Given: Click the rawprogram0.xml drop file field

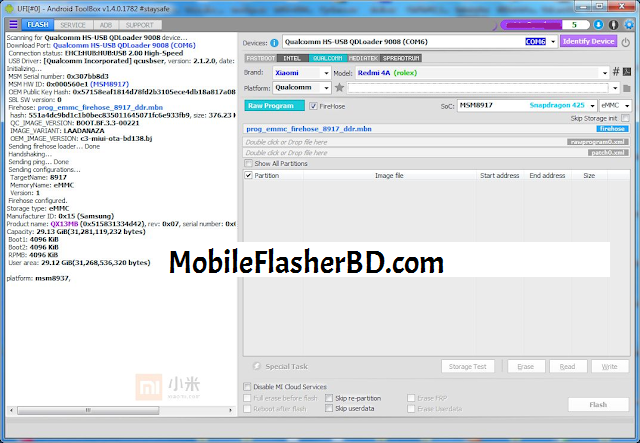Looking at the screenshot, I should pyautogui.click(x=436, y=142).
